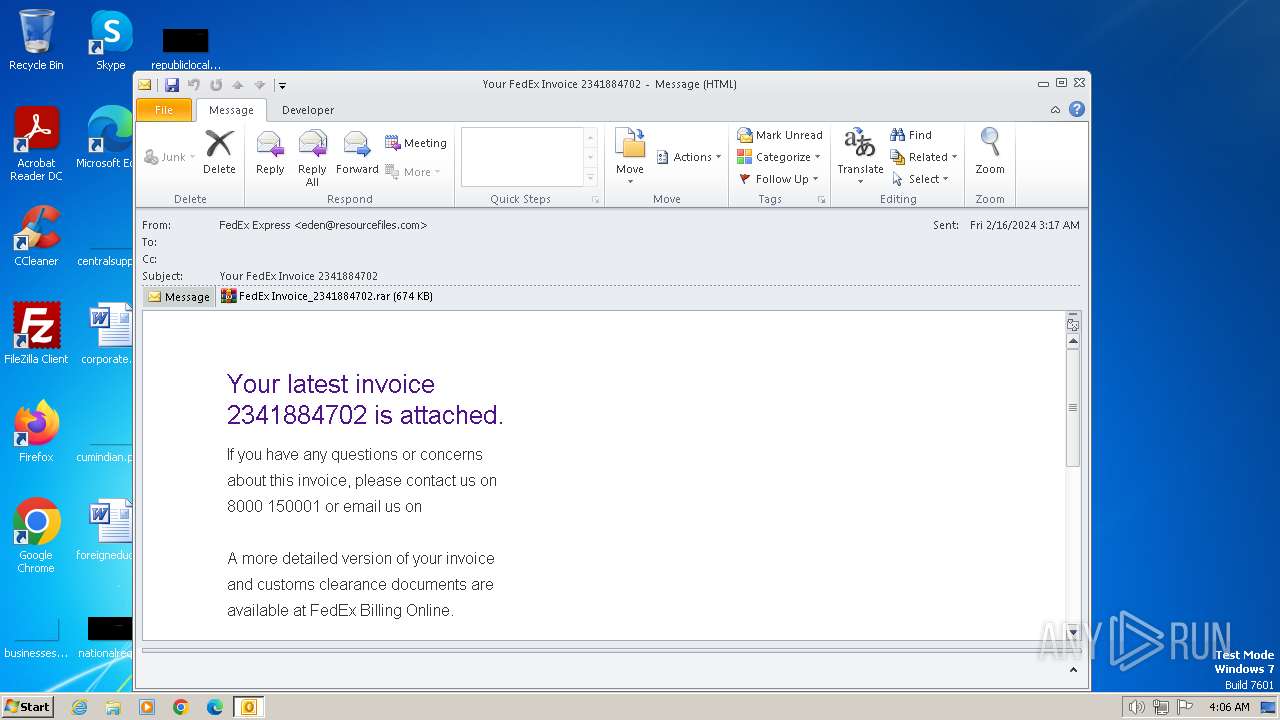Open Acrobat Reader DC desktop shortcut
This screenshot has height=720, width=1280.
point(36,144)
